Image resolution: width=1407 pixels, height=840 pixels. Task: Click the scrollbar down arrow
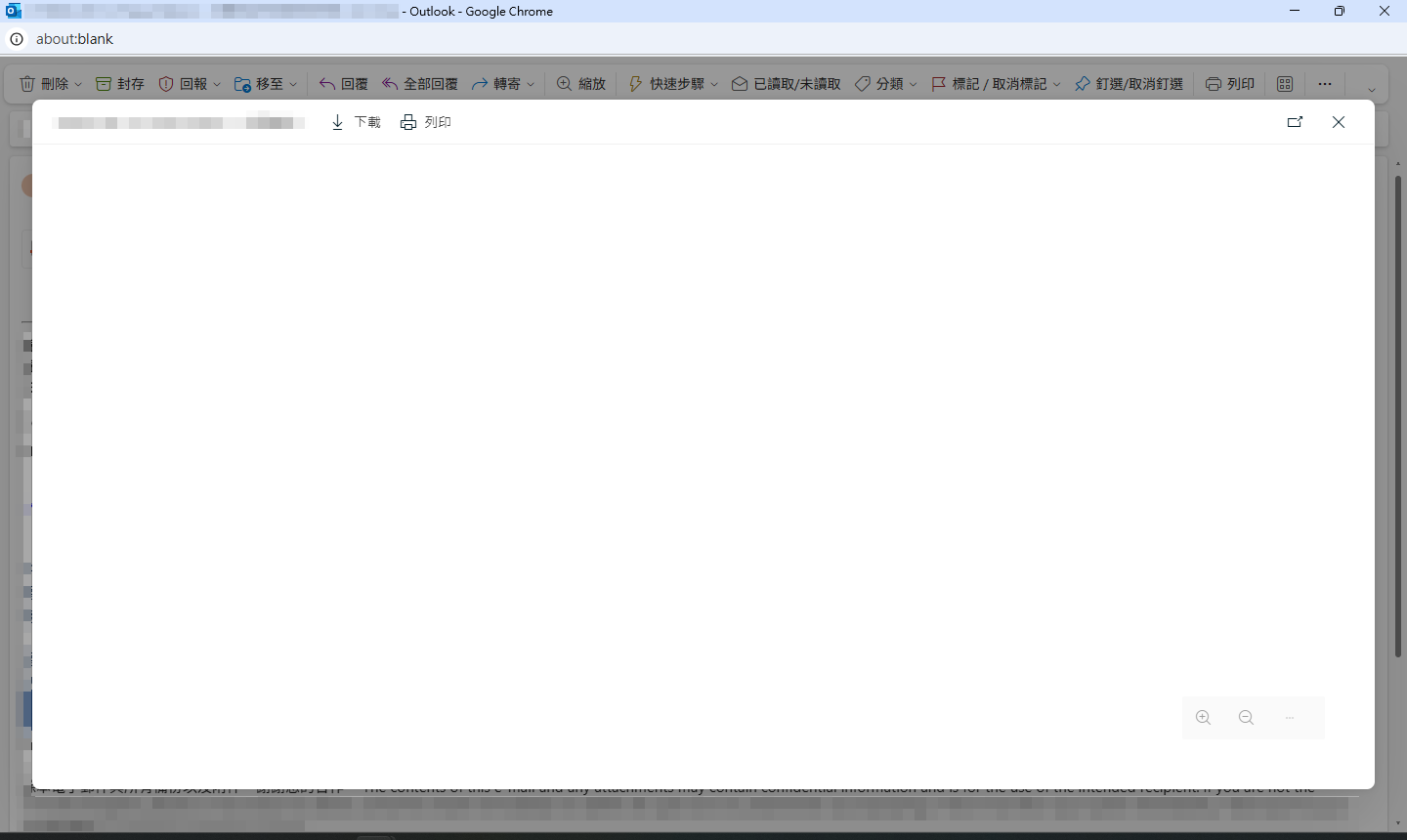[1398, 825]
